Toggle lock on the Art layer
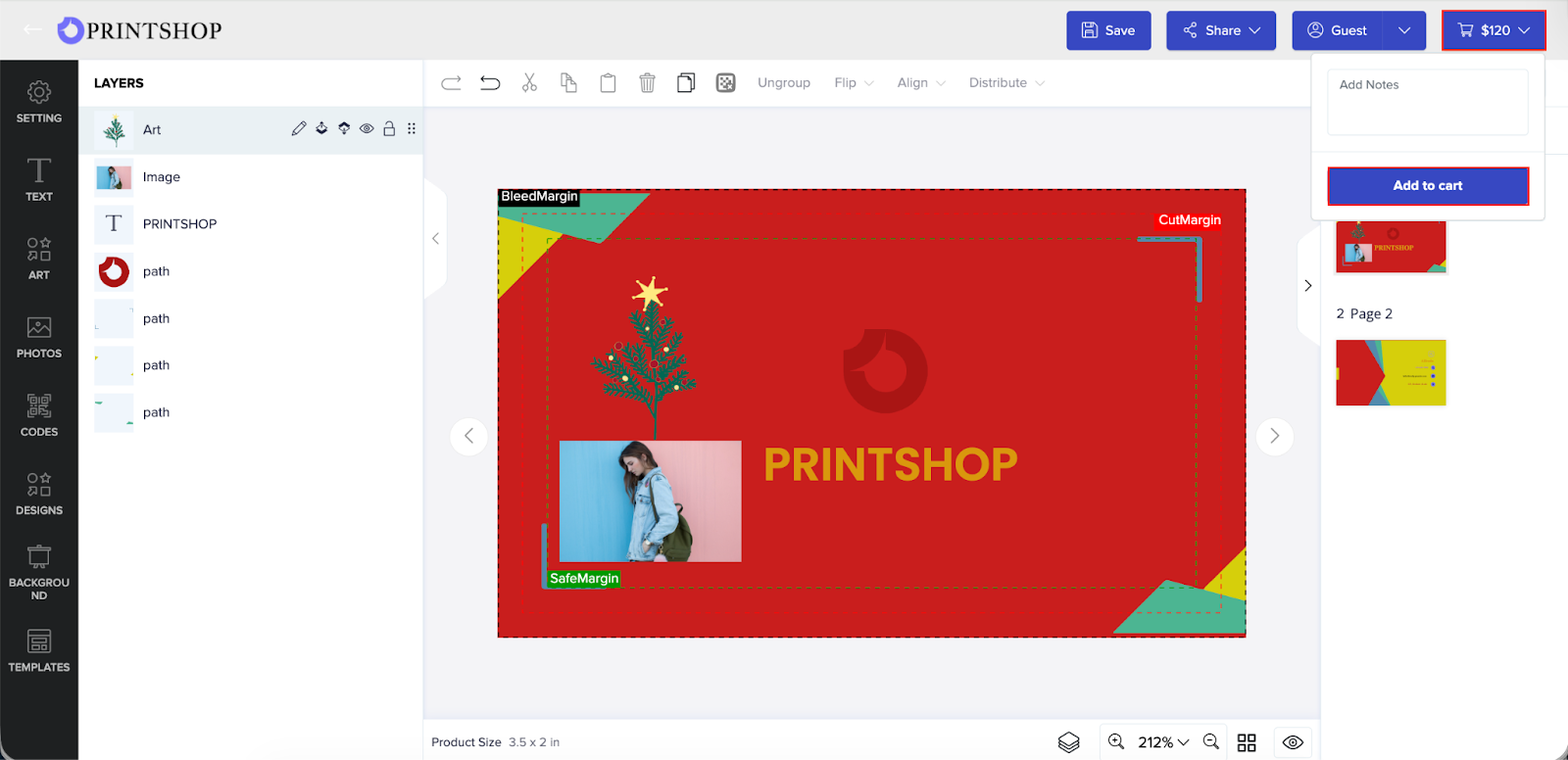The image size is (1568, 760). [x=389, y=129]
